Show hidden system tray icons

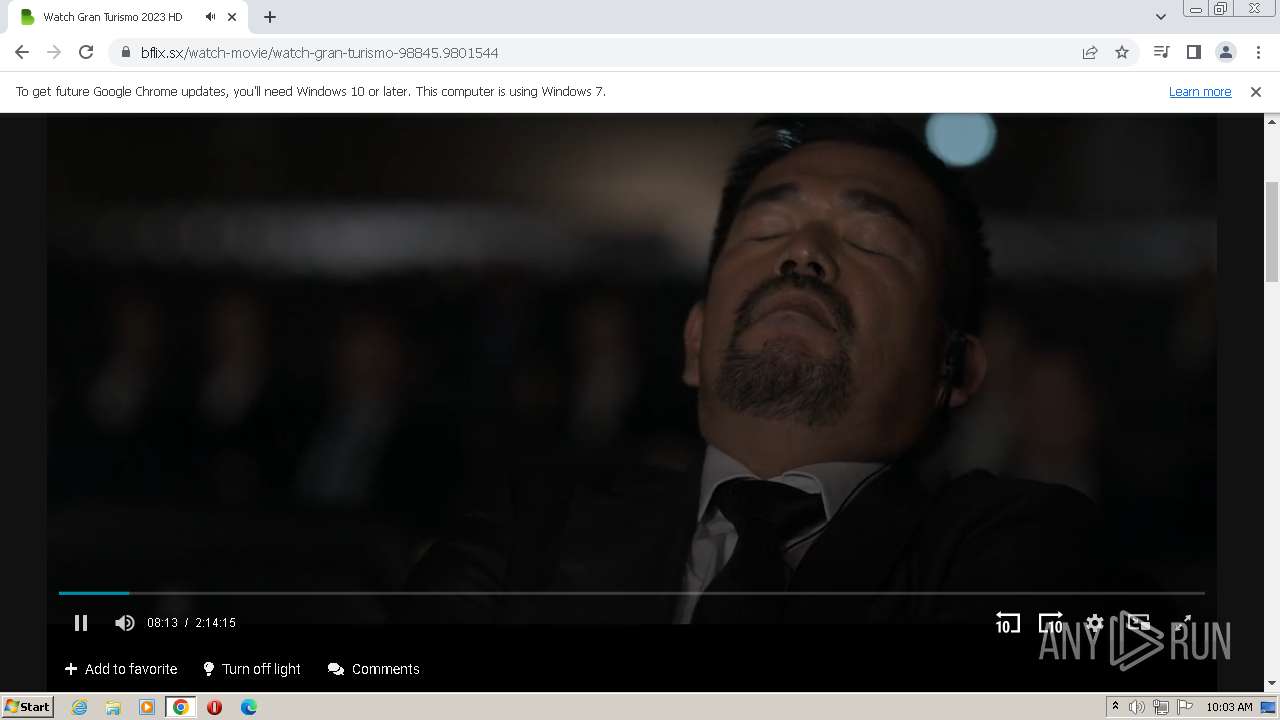point(1115,707)
